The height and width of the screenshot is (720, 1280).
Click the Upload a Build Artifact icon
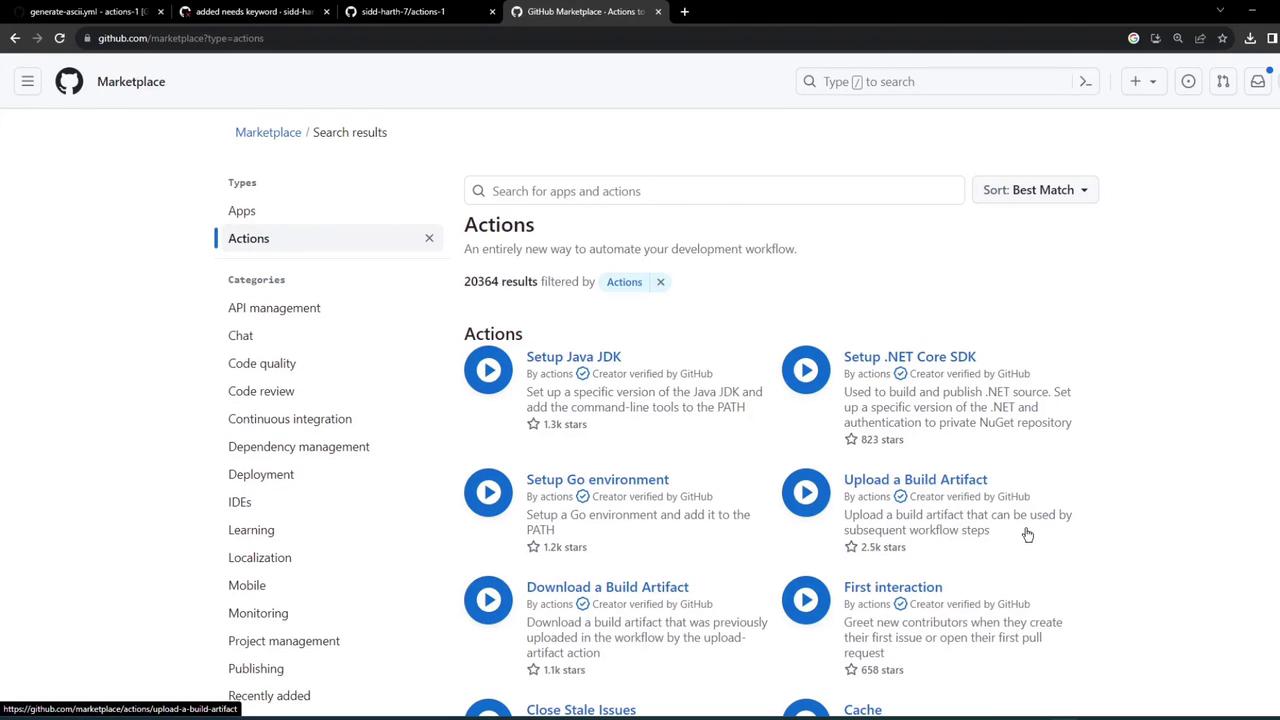tap(805, 492)
